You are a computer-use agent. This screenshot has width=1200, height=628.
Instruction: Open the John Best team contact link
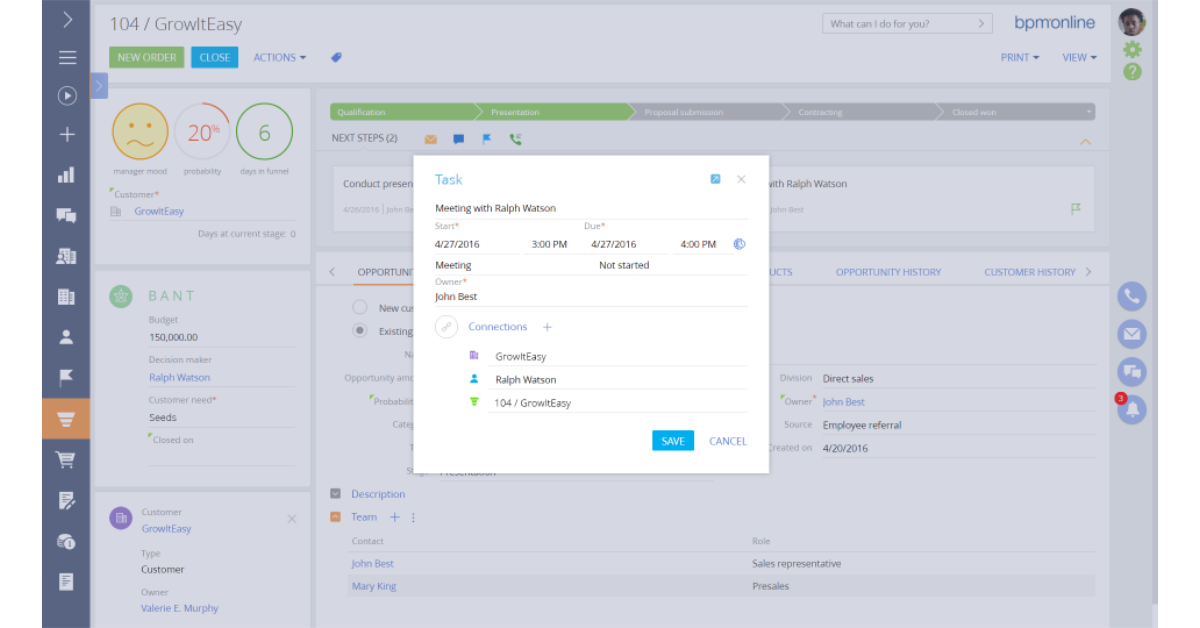[373, 564]
